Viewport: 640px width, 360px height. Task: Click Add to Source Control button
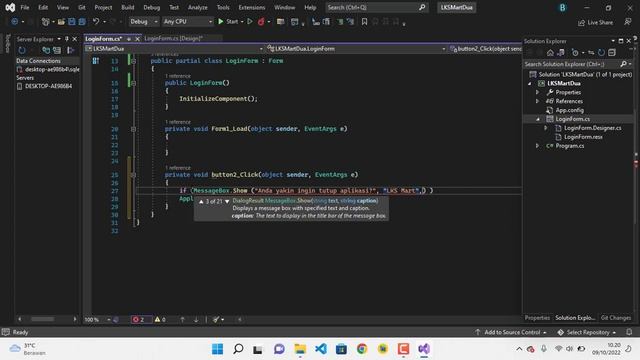[x=511, y=332]
